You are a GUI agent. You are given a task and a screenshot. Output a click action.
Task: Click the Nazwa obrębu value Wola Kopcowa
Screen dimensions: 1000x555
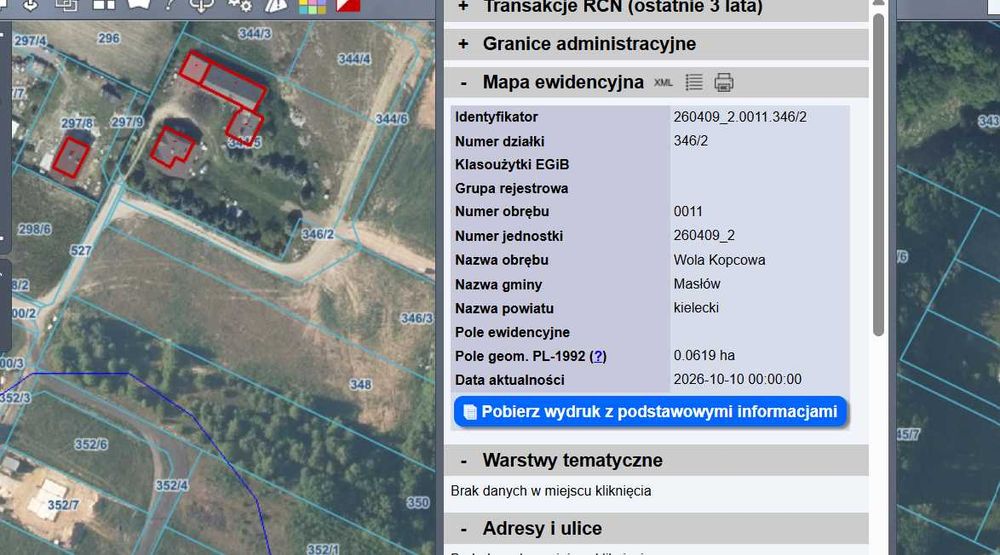(x=719, y=260)
